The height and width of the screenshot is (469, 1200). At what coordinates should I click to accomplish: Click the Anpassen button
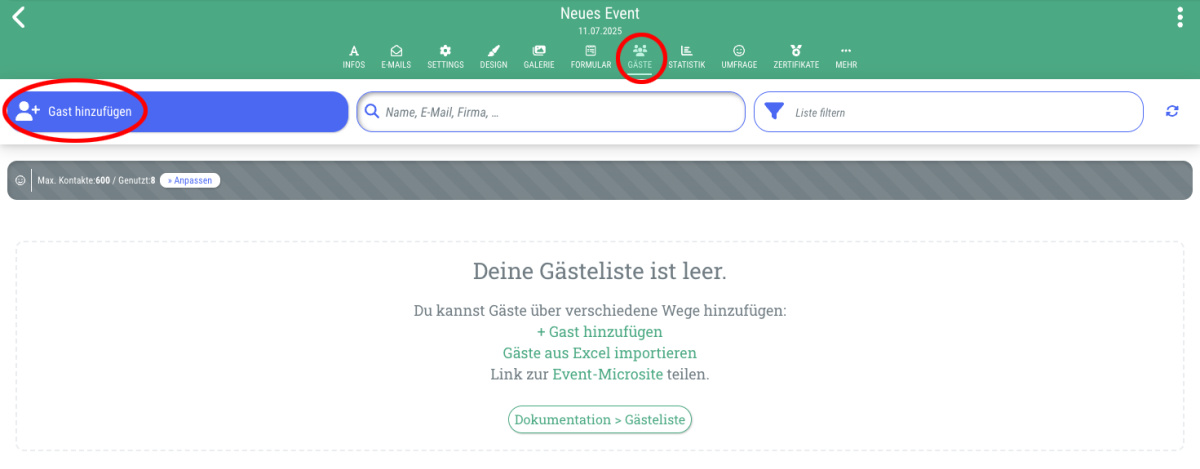pos(190,181)
